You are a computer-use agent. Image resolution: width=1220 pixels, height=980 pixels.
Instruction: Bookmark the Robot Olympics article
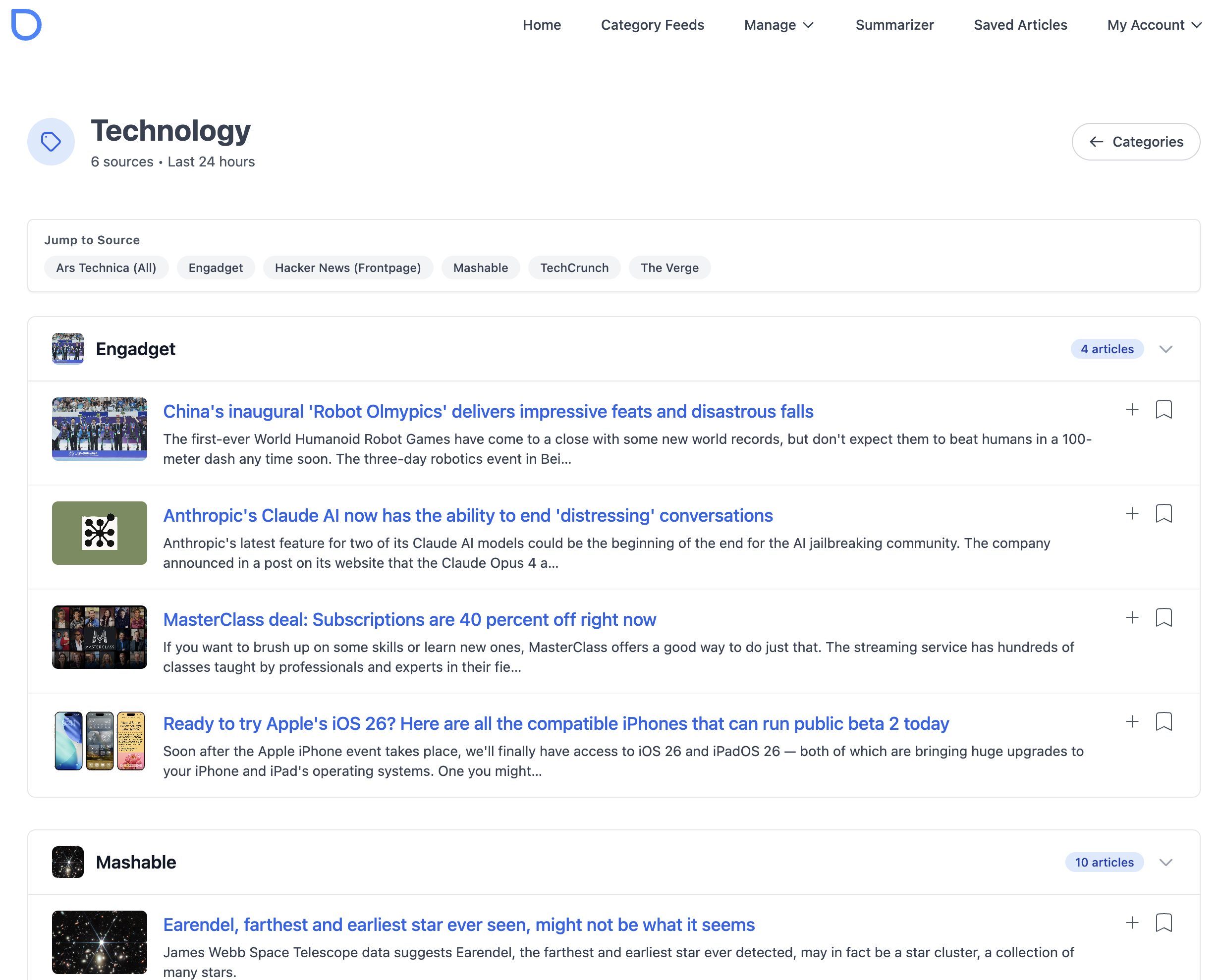[x=1164, y=409]
